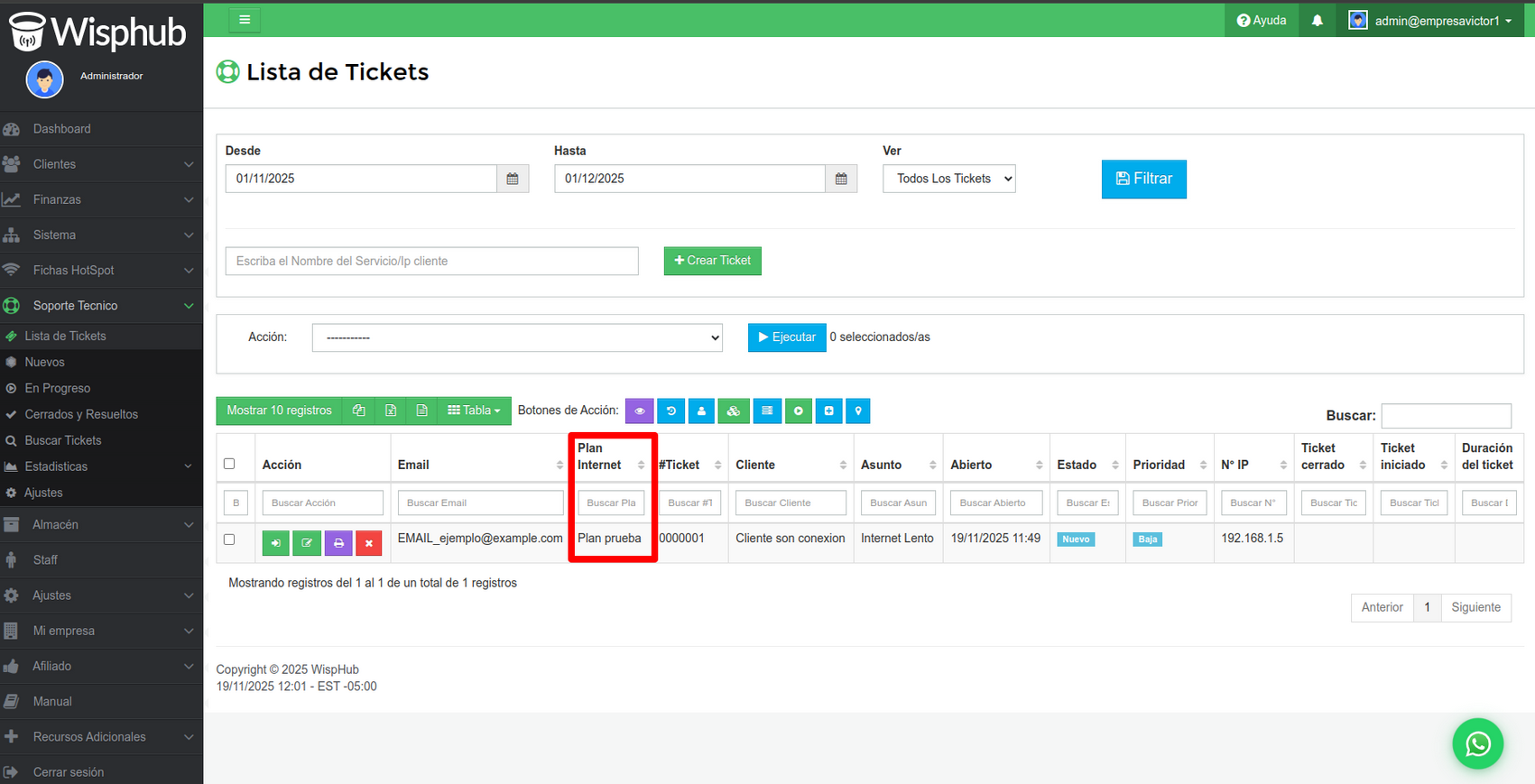Screen dimensions: 1535x784
Task: Check the select-all checkbox in table header
Action: click(229, 464)
